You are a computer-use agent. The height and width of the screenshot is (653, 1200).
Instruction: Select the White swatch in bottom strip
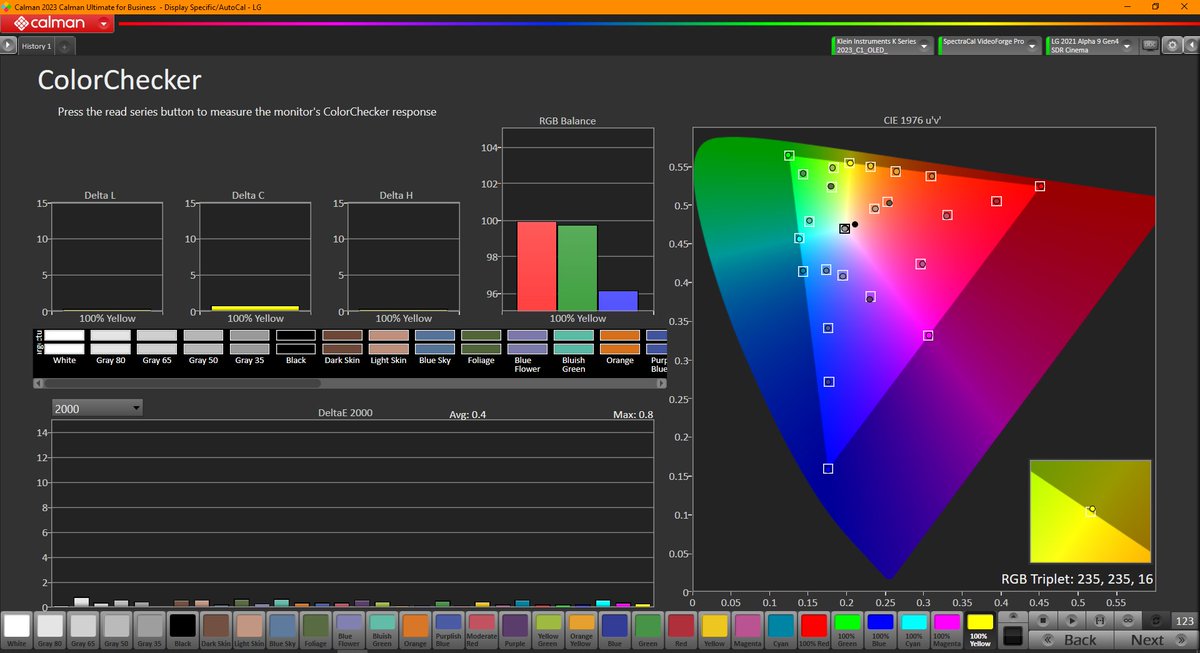pos(17,630)
